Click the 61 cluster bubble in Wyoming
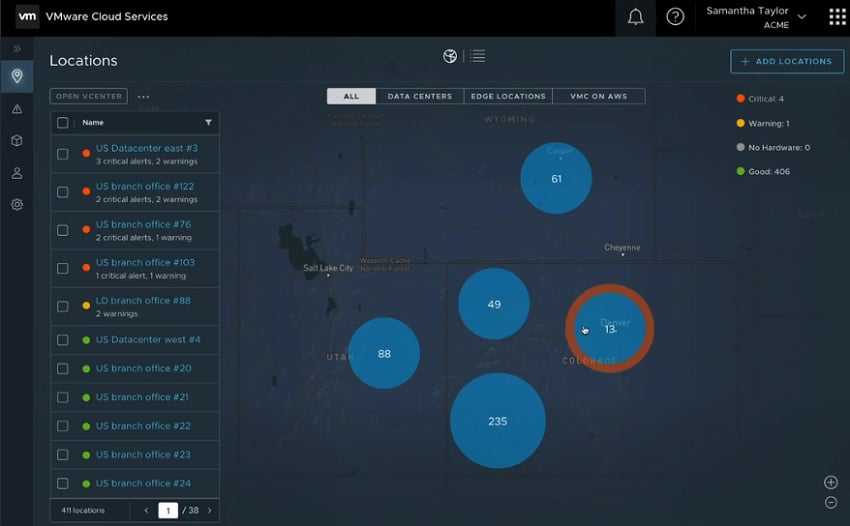 tap(556, 178)
